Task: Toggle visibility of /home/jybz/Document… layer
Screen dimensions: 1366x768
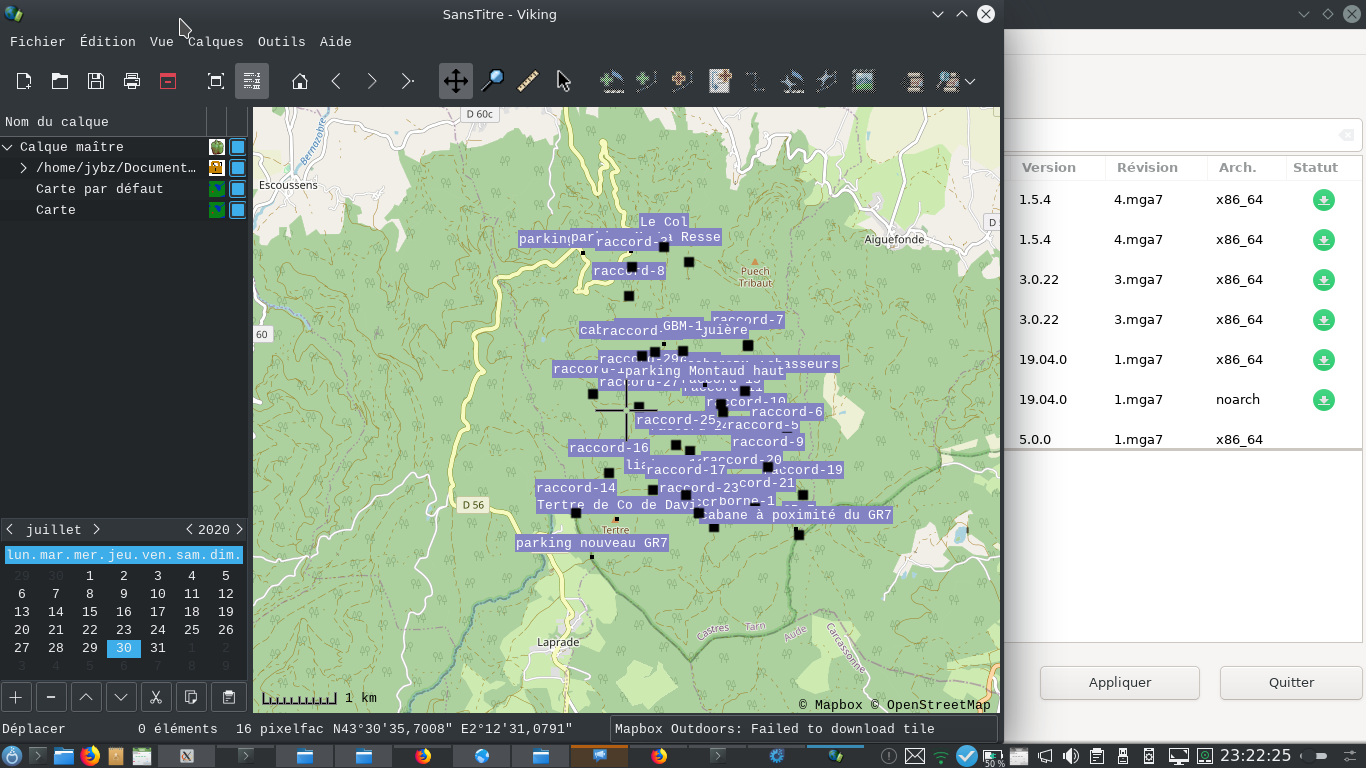Action: (238, 168)
